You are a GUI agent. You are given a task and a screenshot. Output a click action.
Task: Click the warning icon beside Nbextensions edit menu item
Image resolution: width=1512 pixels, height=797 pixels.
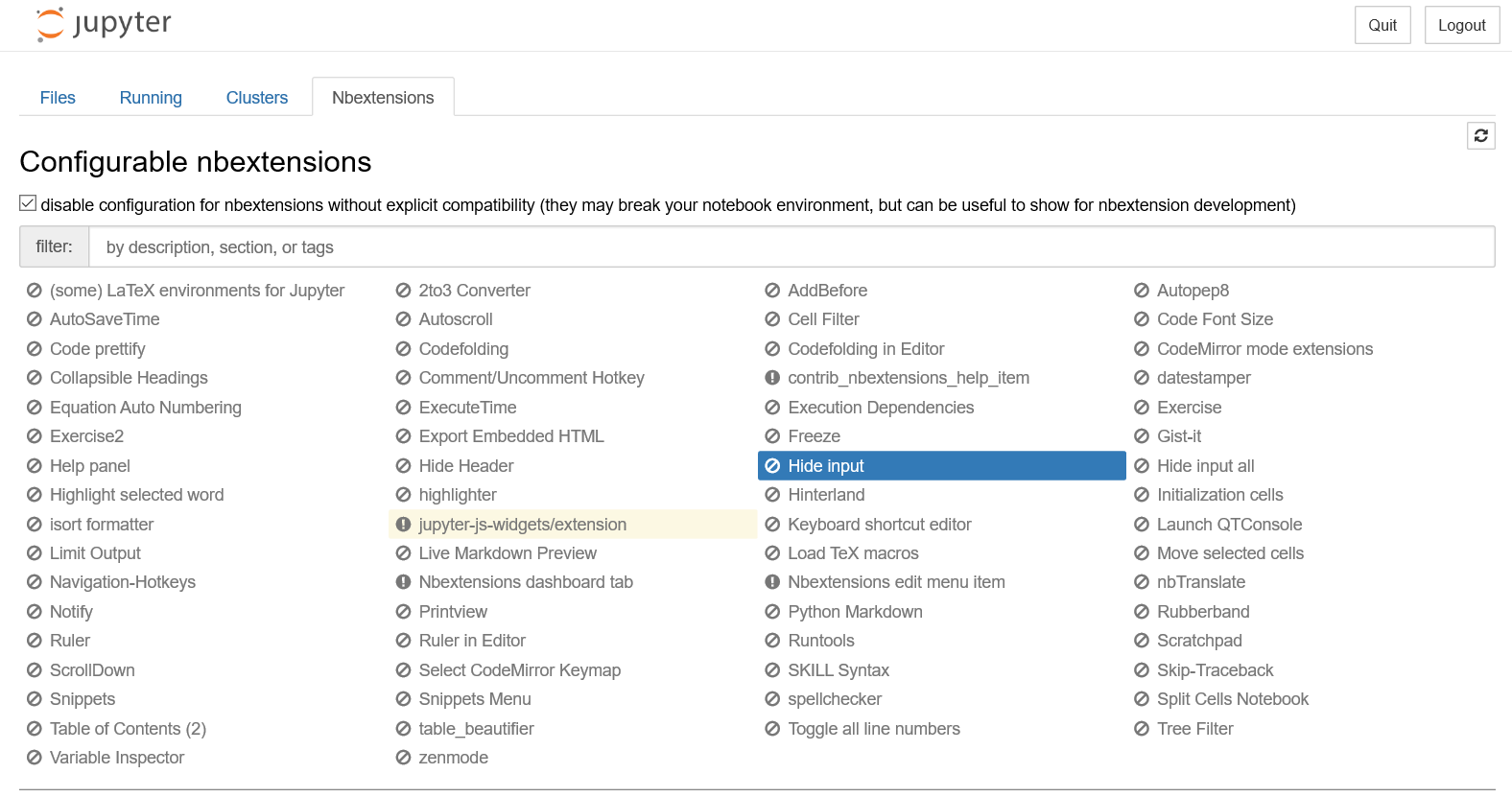point(772,582)
